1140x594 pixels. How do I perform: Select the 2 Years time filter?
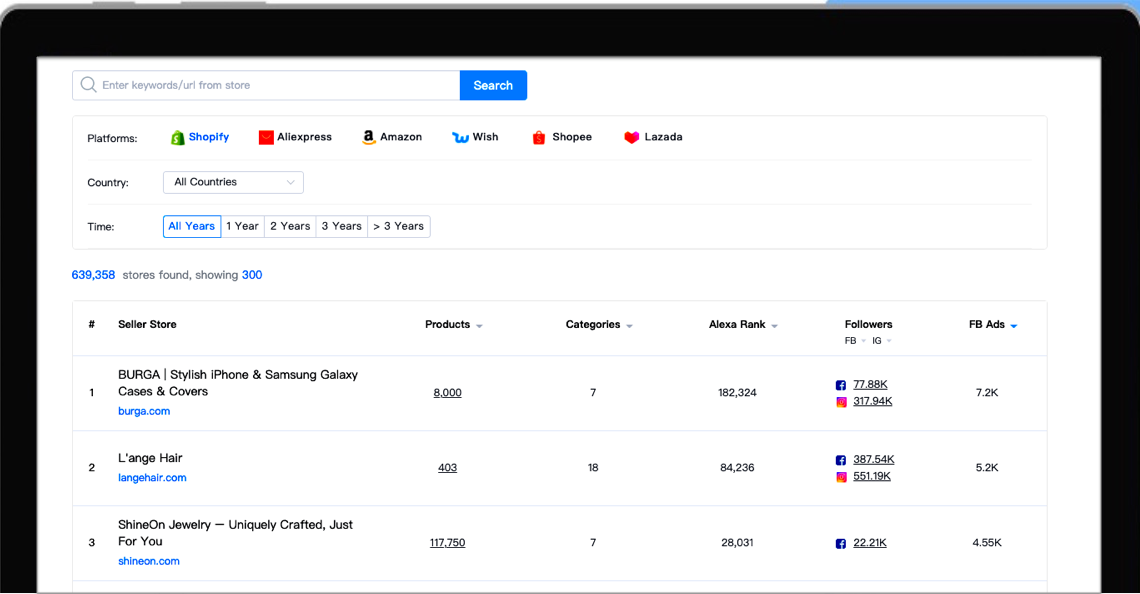(x=290, y=227)
